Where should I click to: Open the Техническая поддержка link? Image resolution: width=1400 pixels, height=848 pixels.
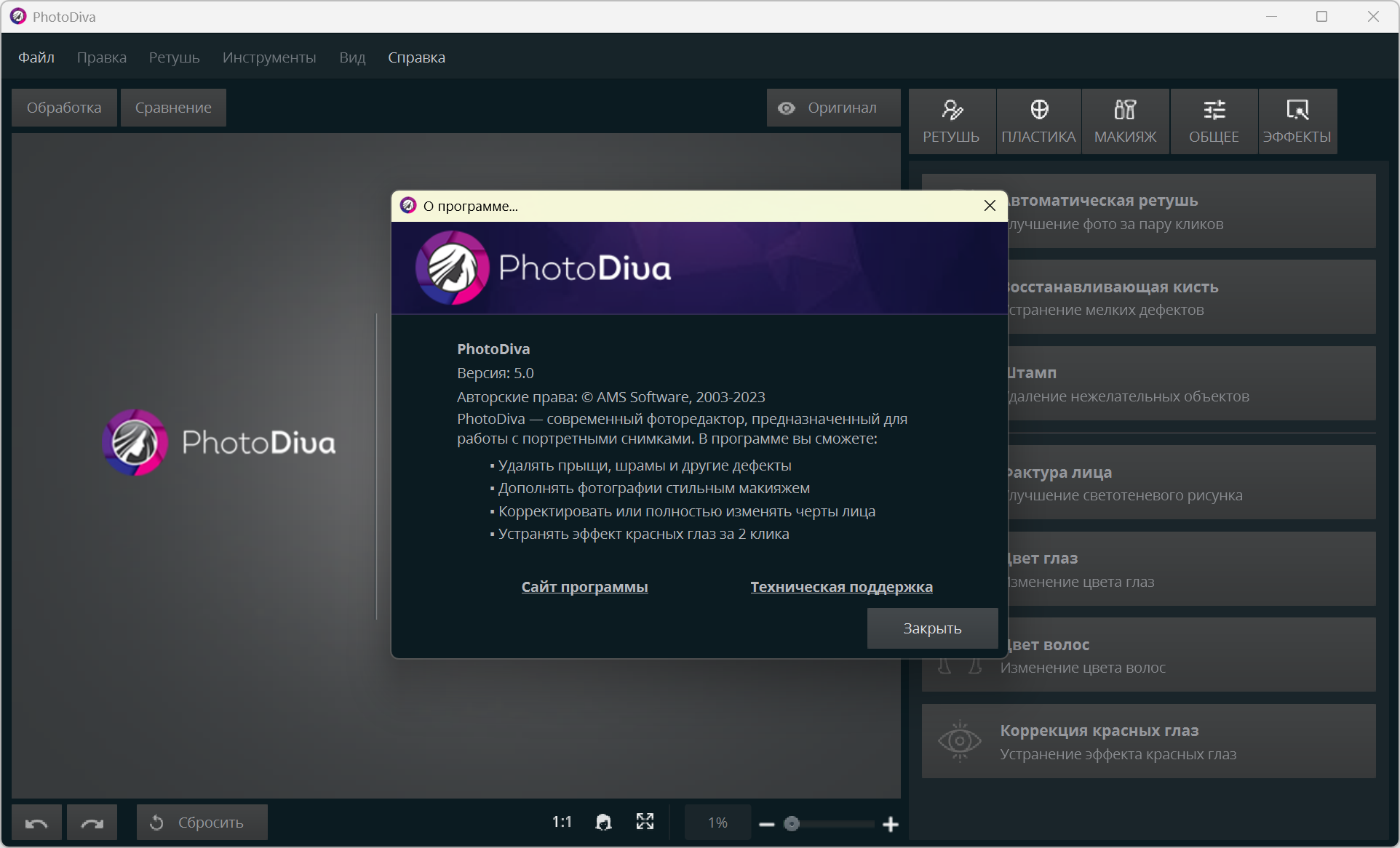tap(841, 587)
